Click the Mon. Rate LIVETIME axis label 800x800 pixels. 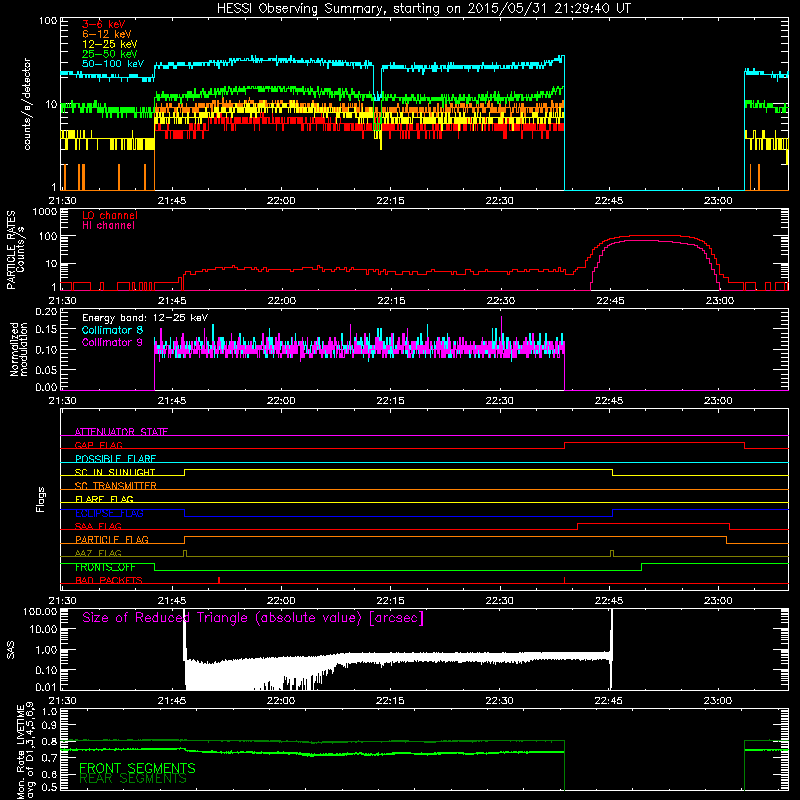[26, 752]
